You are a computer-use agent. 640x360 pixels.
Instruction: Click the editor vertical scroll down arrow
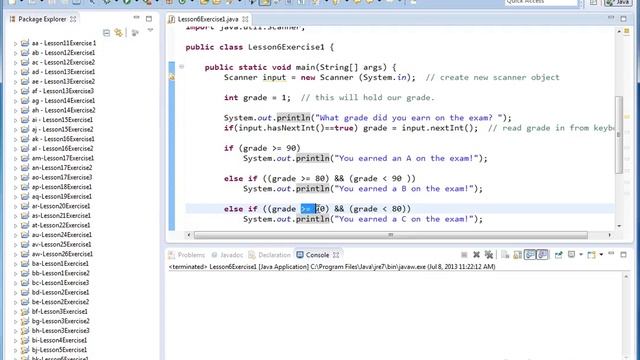[x=619, y=226]
